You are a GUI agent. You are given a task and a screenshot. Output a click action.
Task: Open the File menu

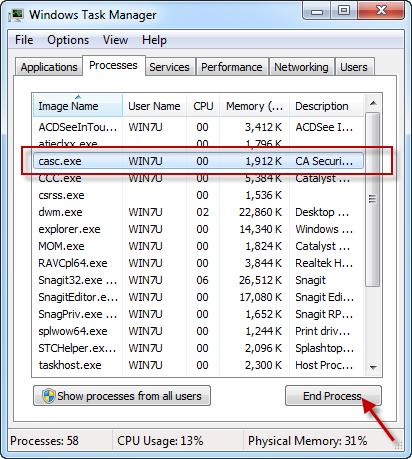pos(24,40)
